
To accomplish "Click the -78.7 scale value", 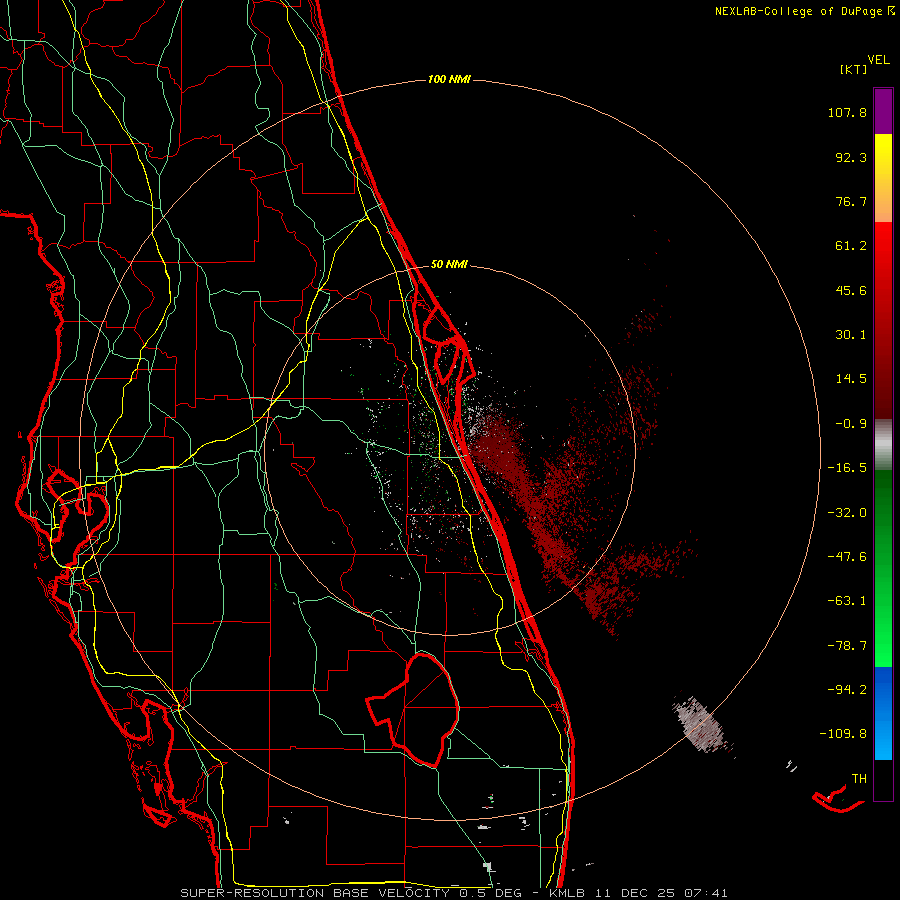I will click(847, 646).
